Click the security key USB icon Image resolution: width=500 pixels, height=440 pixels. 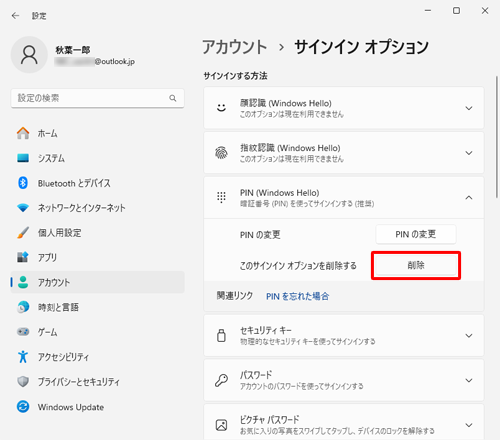tap(221, 335)
